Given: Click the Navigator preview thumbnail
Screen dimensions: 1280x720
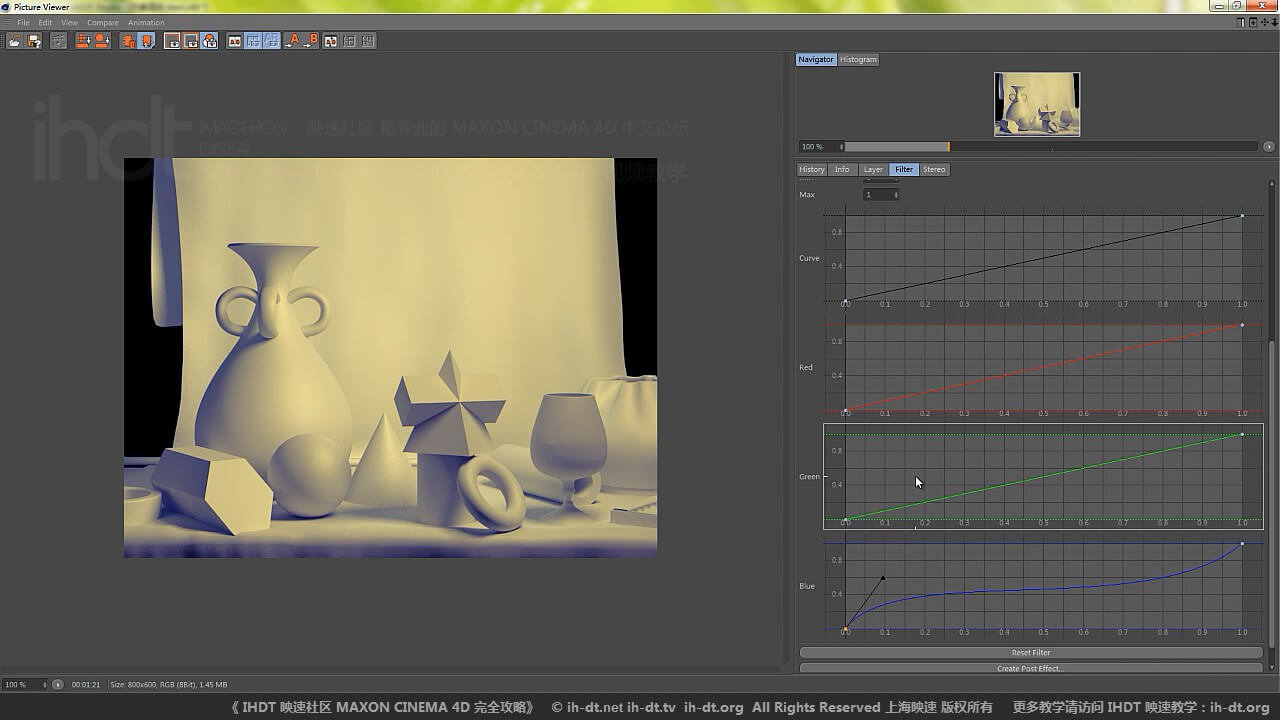Looking at the screenshot, I should pyautogui.click(x=1036, y=104).
